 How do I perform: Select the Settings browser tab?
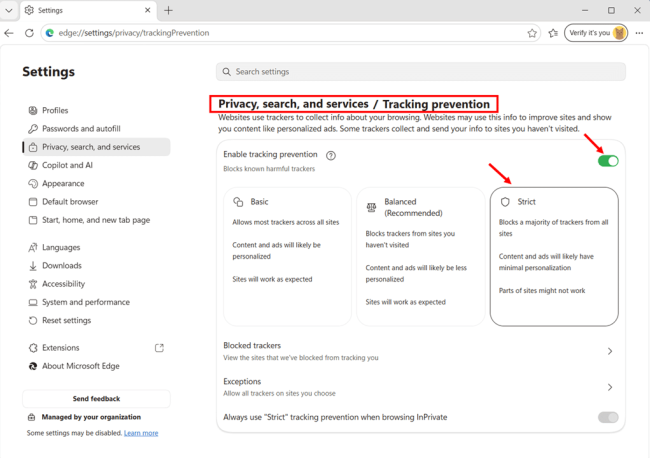88,10
